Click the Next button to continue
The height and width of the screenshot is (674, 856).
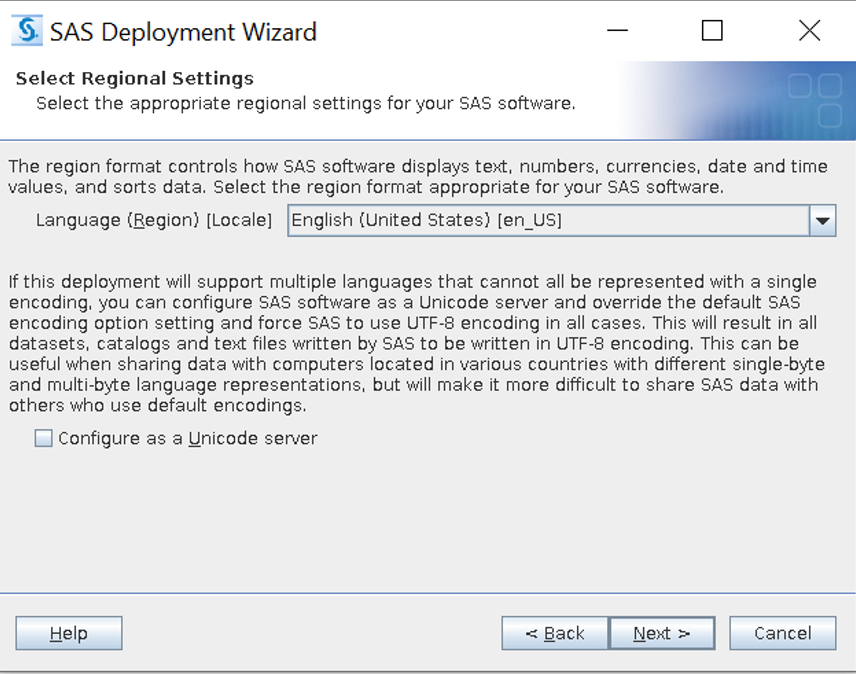tap(661, 633)
